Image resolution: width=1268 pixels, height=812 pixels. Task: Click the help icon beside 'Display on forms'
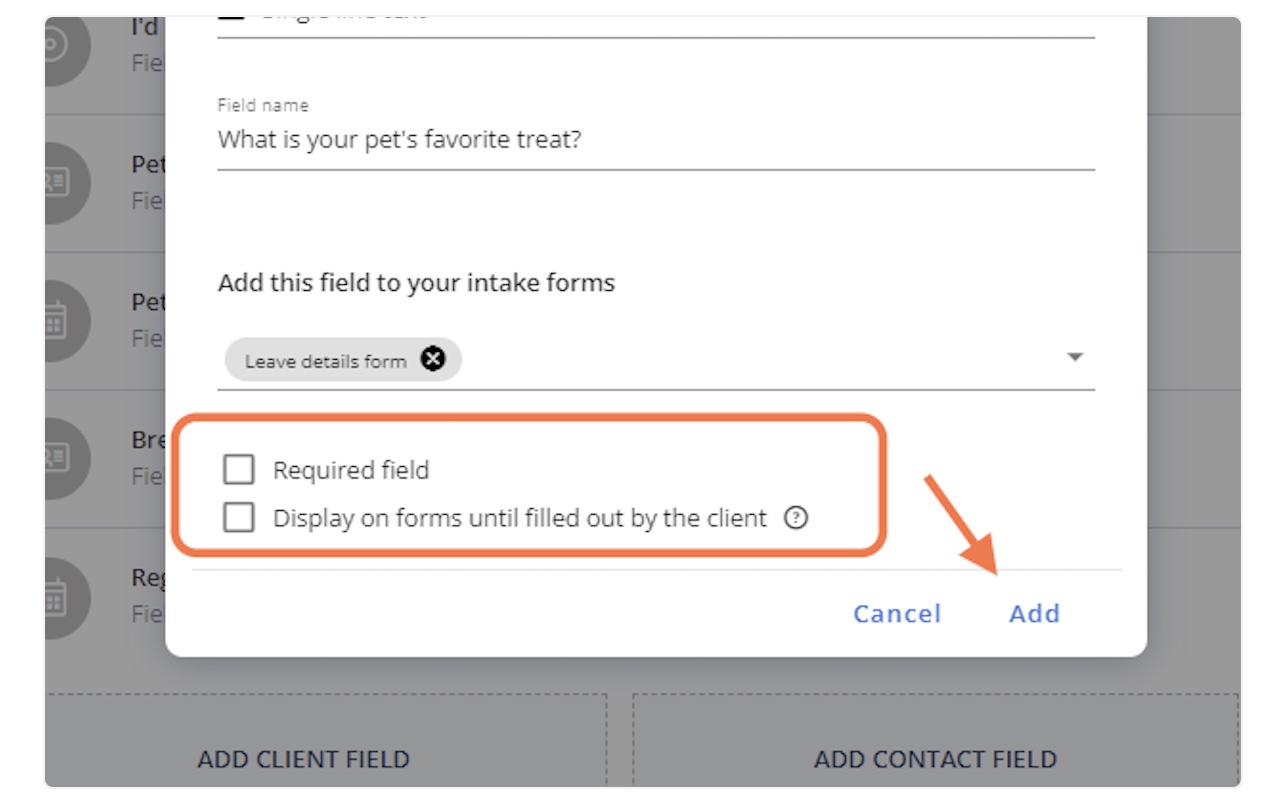click(795, 518)
